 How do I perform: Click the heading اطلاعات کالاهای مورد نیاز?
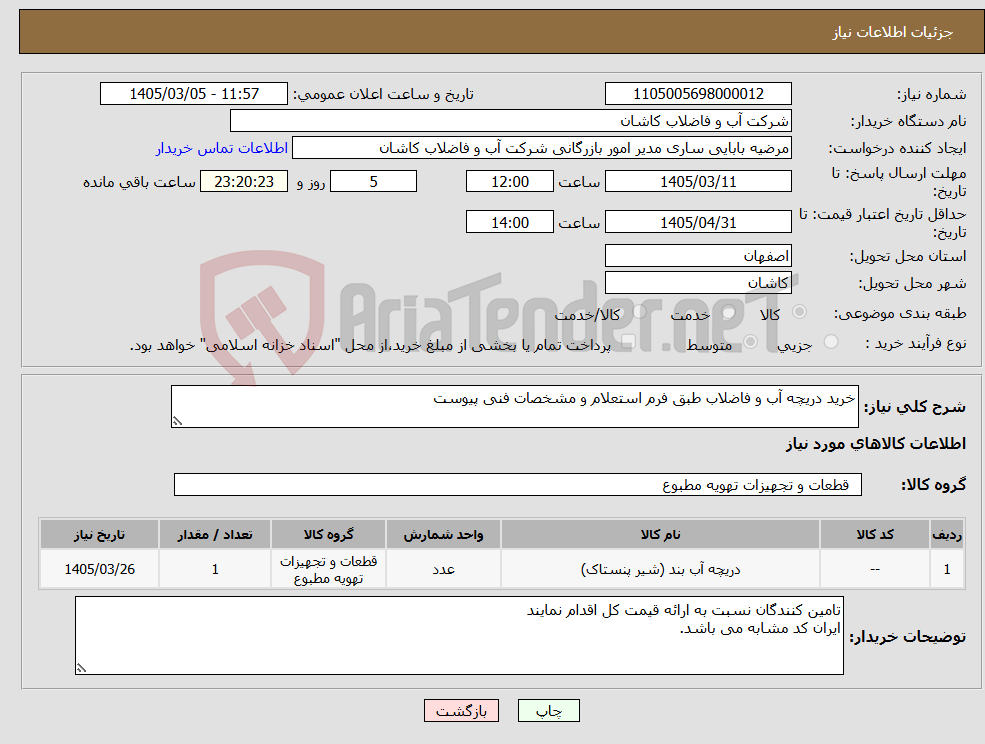(x=876, y=444)
